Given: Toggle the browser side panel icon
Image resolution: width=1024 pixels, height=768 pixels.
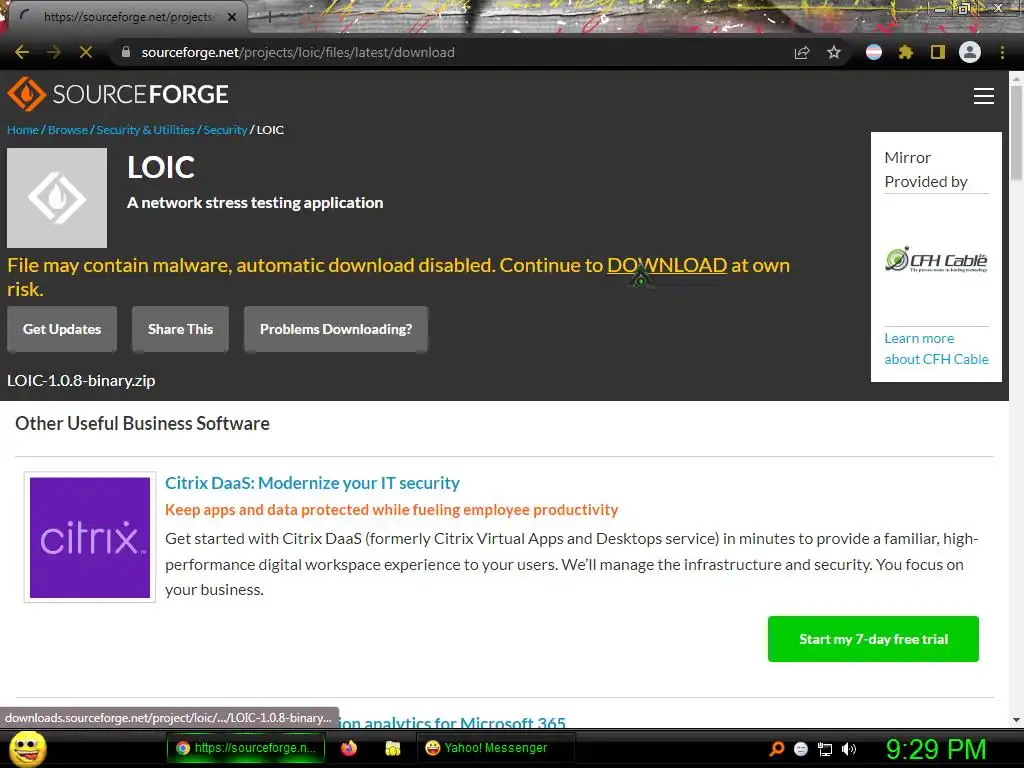Looking at the screenshot, I should [x=938, y=52].
